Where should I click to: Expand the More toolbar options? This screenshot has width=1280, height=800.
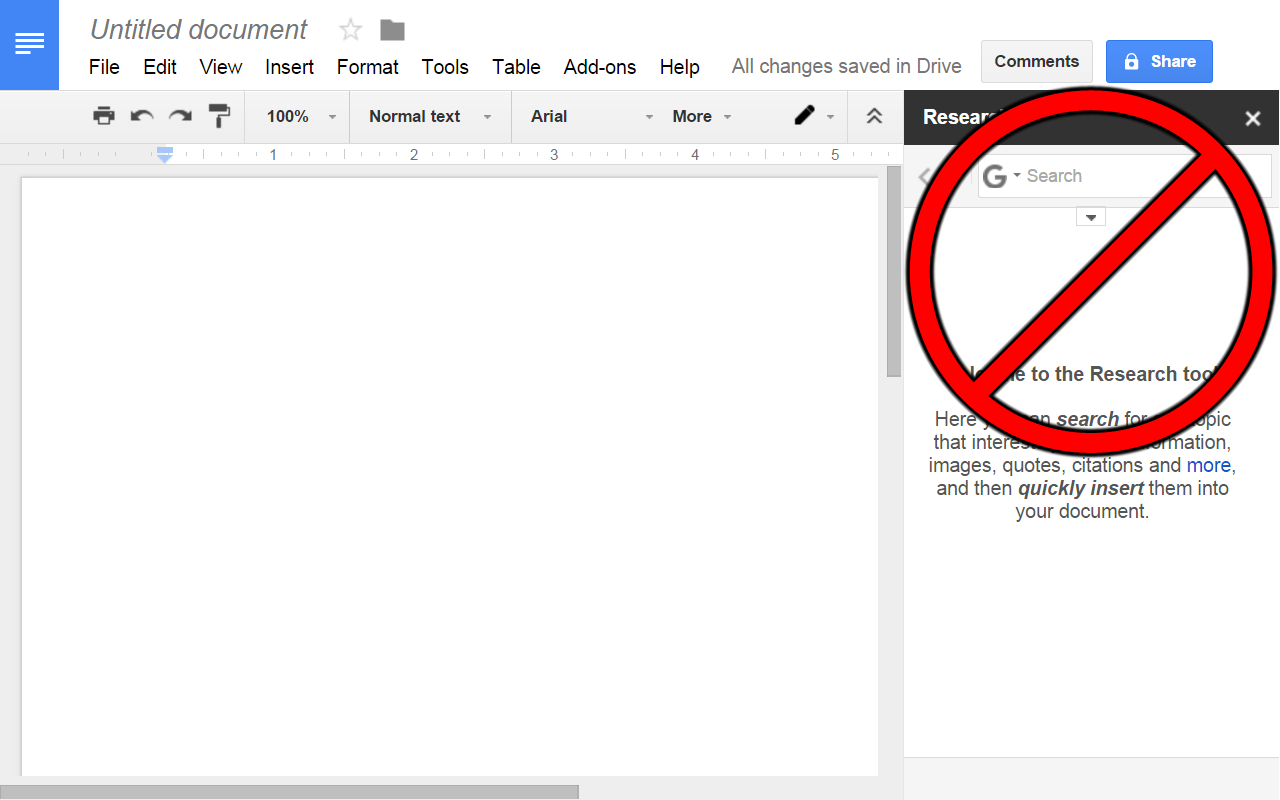(702, 116)
